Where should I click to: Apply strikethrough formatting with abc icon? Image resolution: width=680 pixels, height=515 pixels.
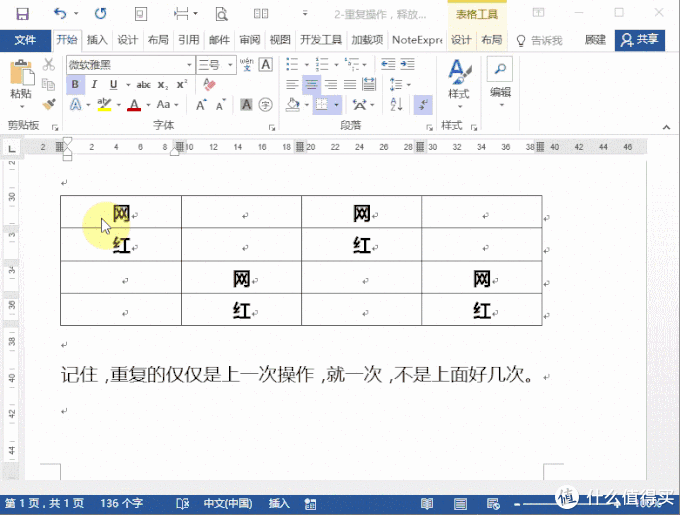tap(143, 85)
